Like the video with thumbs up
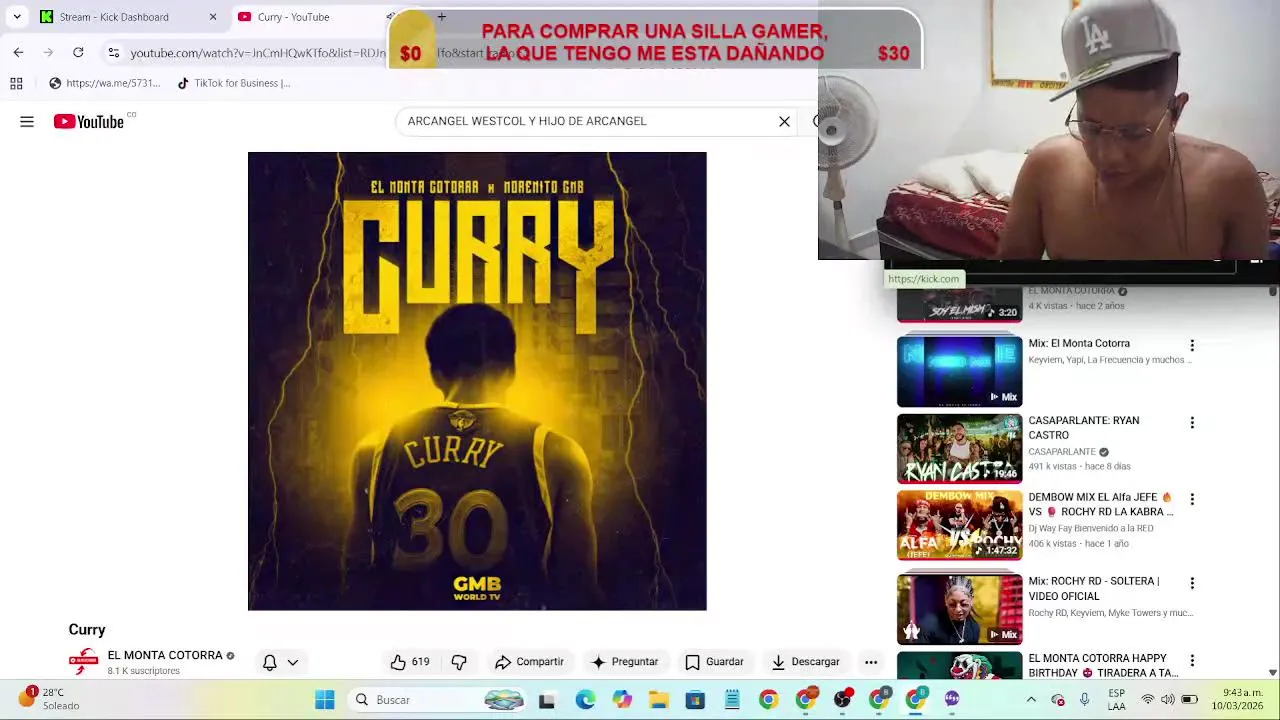 (x=410, y=662)
